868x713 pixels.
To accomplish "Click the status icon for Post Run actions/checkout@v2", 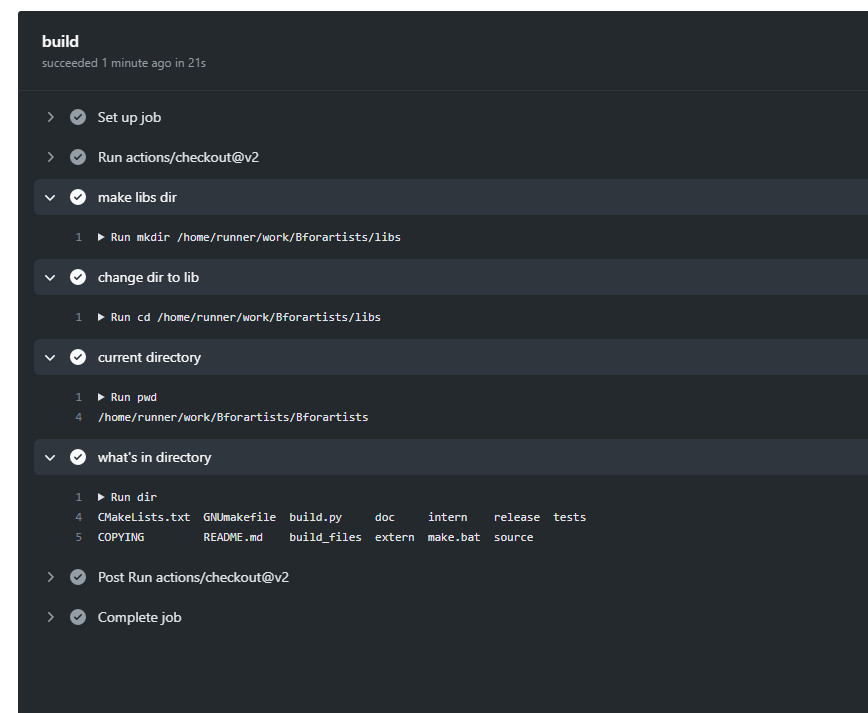I will click(x=78, y=577).
